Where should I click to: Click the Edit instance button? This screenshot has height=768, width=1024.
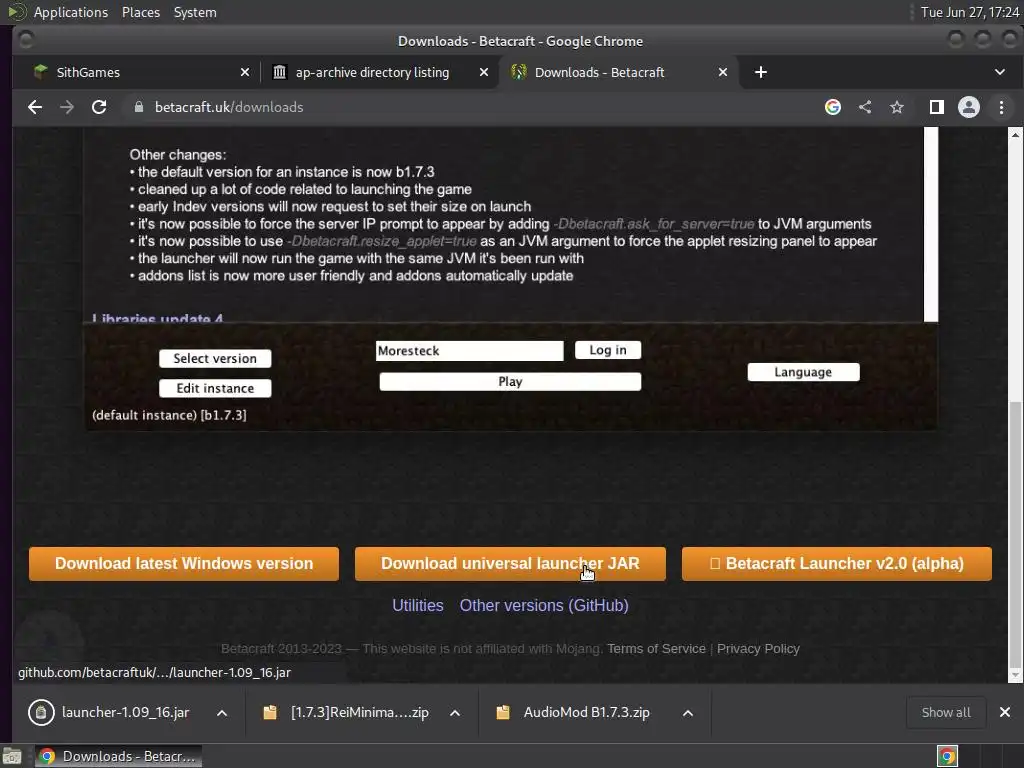point(215,389)
